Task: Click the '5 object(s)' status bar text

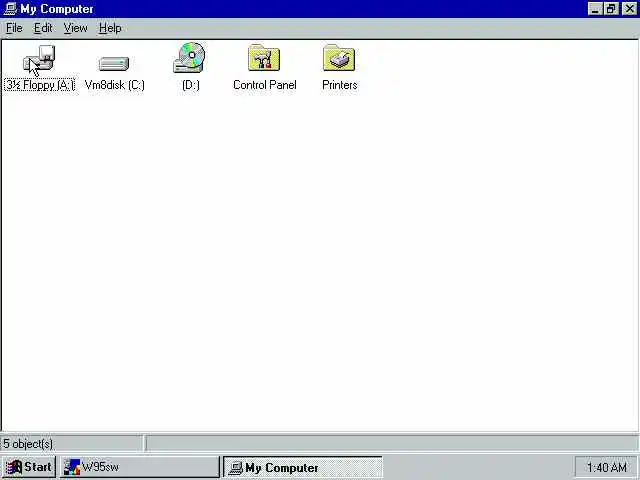Action: tap(28, 444)
